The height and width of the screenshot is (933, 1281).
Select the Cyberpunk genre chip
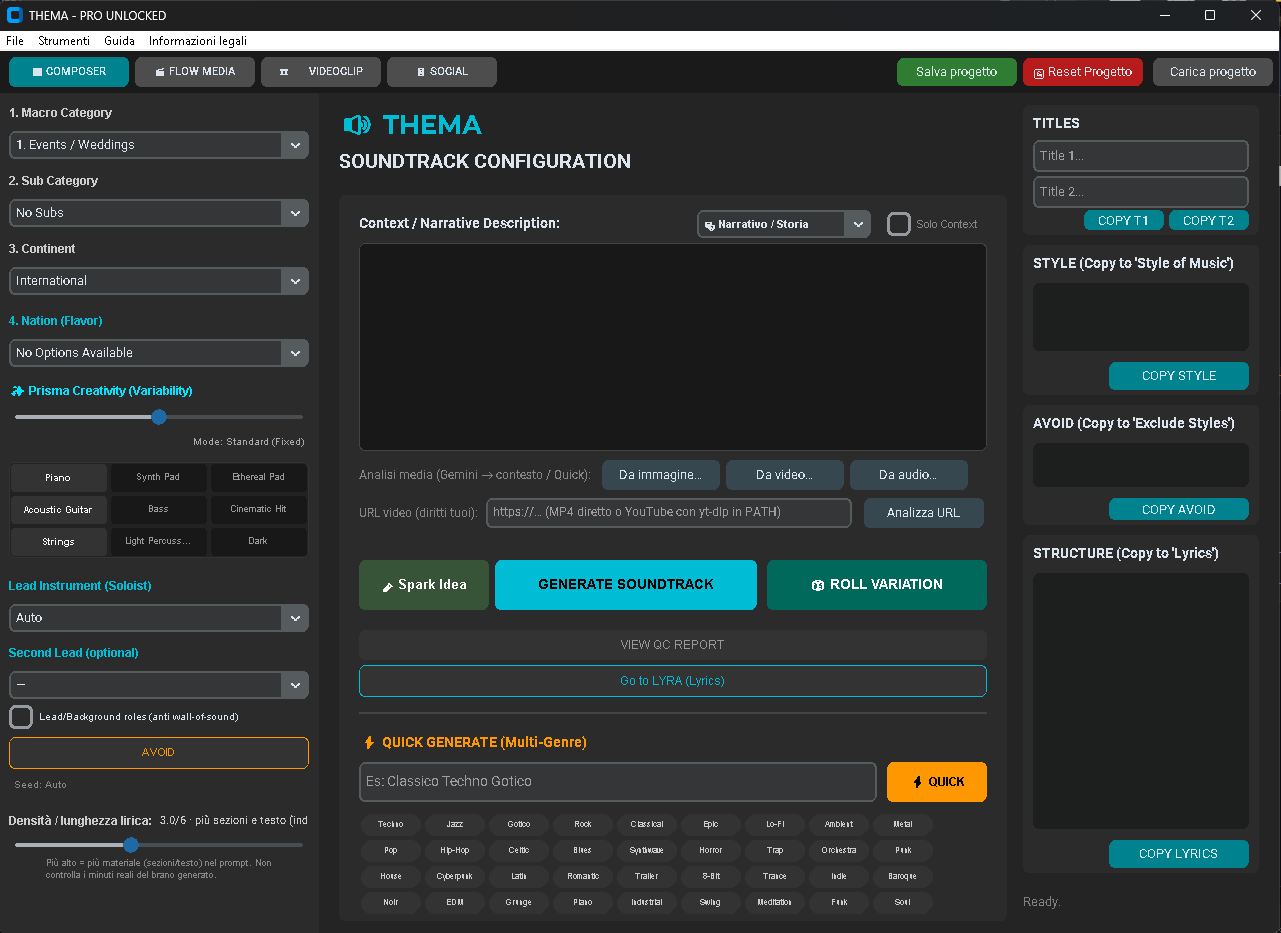(x=455, y=877)
